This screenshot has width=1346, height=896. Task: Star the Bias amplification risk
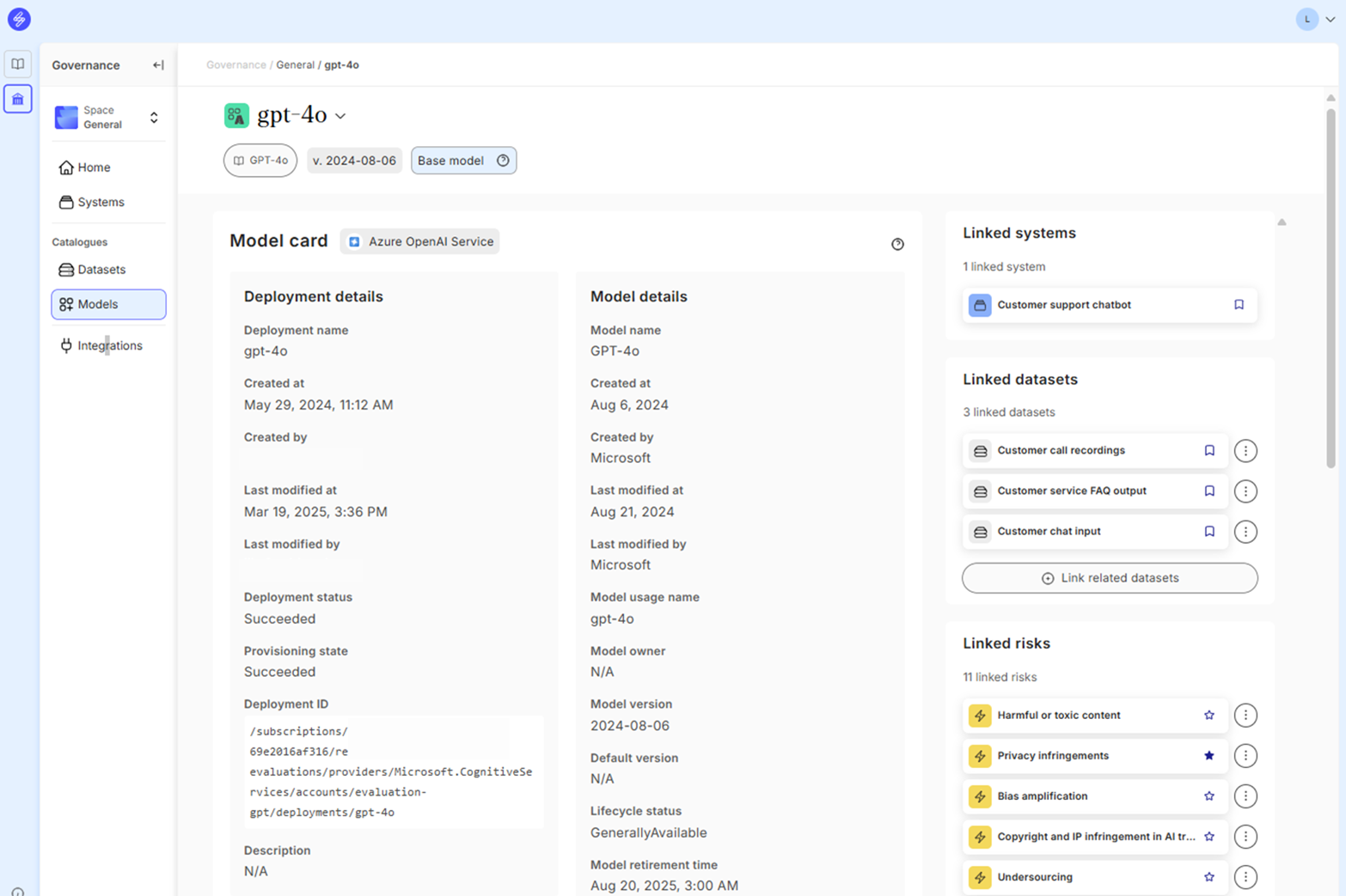pyautogui.click(x=1209, y=796)
